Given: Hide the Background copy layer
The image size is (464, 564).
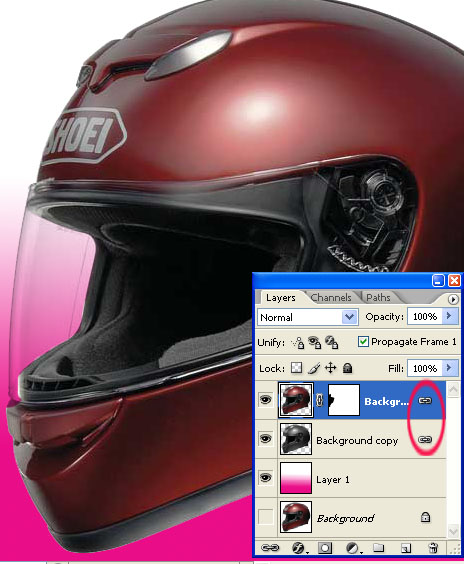Looking at the screenshot, I should (x=265, y=439).
